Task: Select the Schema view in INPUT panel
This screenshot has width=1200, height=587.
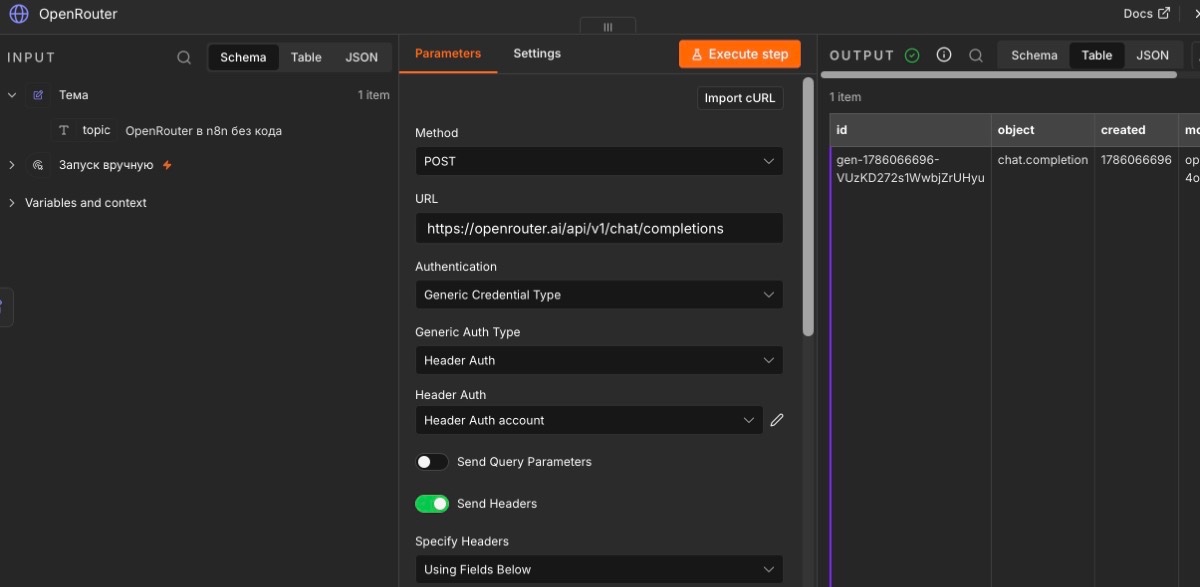Action: [243, 57]
